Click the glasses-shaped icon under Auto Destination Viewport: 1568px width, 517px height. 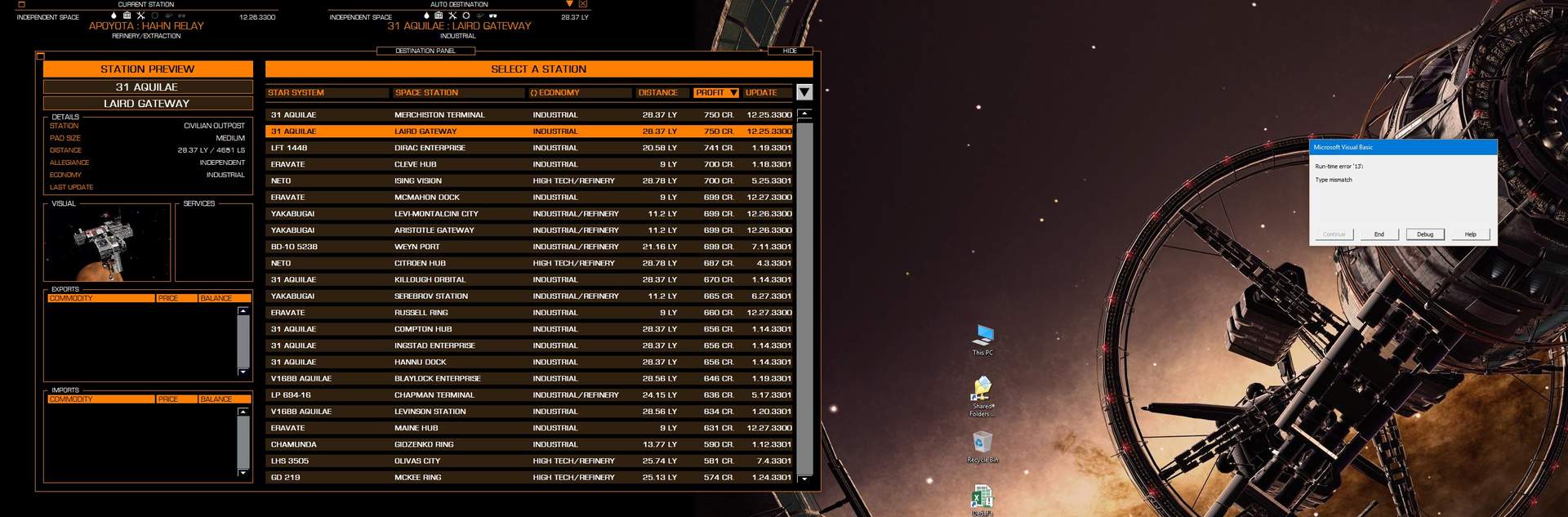click(x=493, y=16)
